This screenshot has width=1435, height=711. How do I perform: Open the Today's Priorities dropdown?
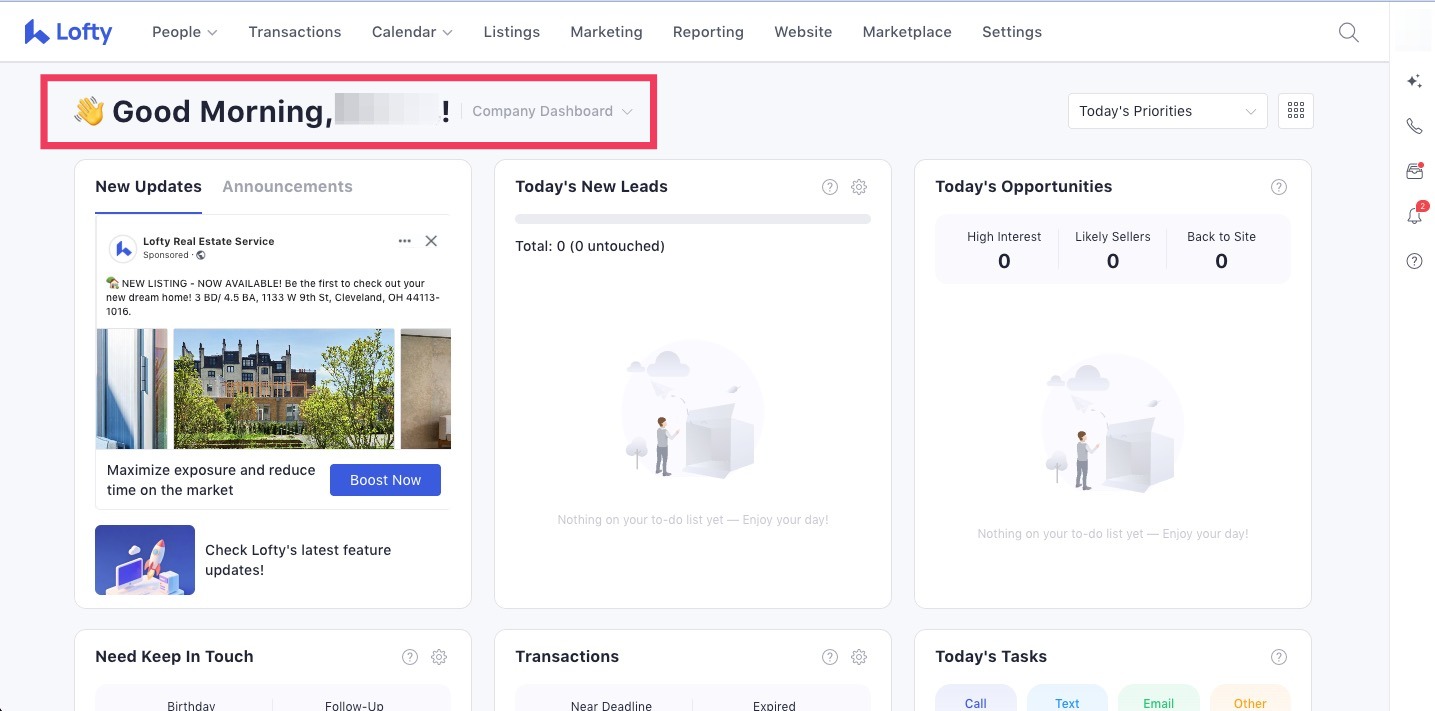(x=1167, y=111)
